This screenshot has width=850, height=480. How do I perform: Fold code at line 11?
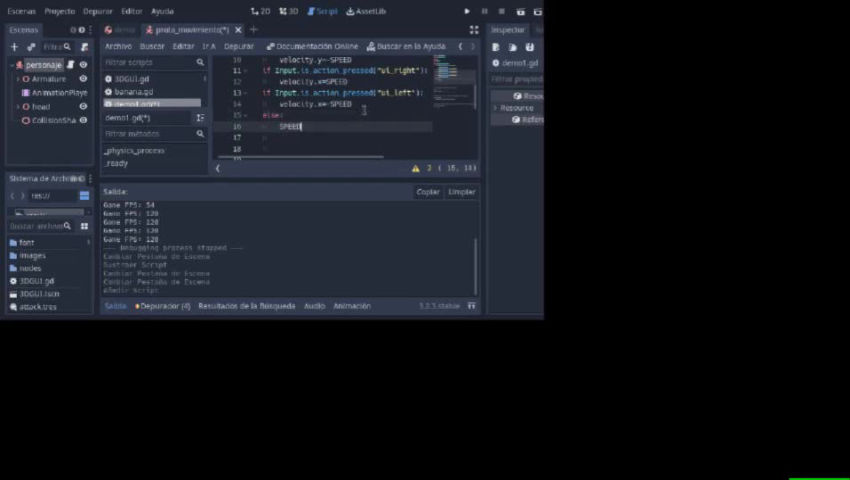(x=246, y=71)
